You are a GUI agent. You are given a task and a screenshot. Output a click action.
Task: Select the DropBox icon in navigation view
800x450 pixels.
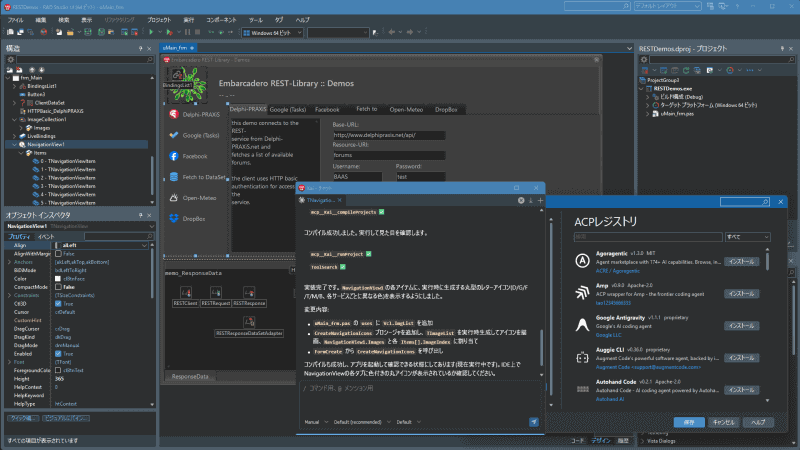pos(174,218)
